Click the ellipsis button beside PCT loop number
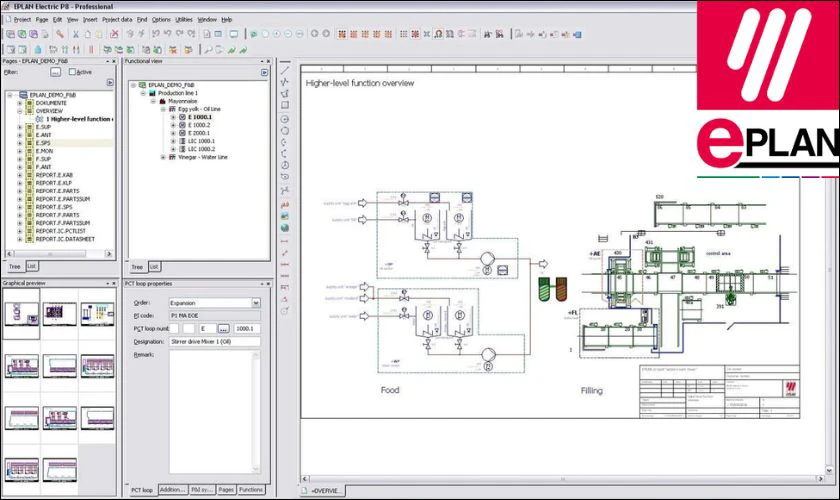The image size is (840, 500). pos(223,329)
